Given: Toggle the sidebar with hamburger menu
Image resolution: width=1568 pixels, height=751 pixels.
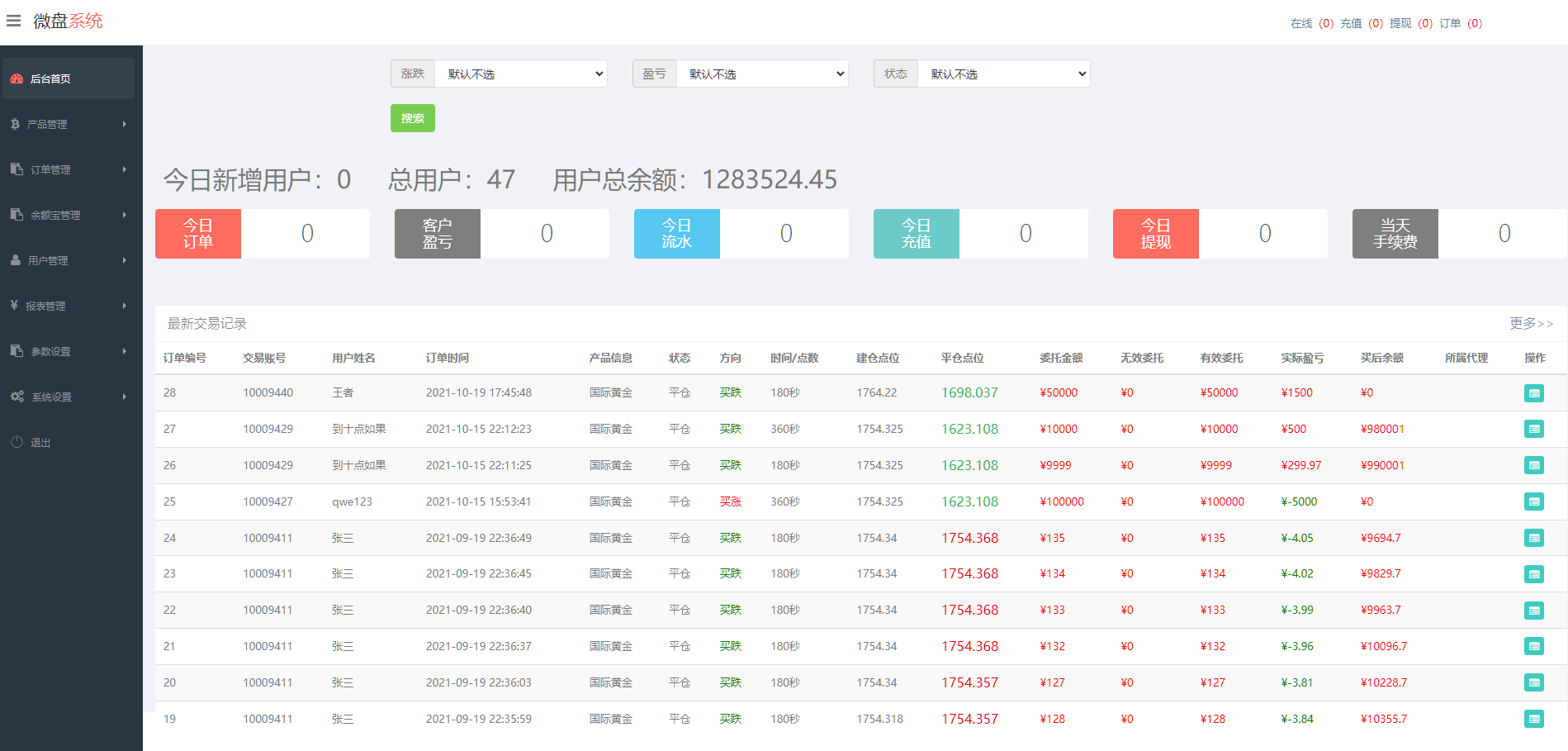Looking at the screenshot, I should tap(13, 21).
